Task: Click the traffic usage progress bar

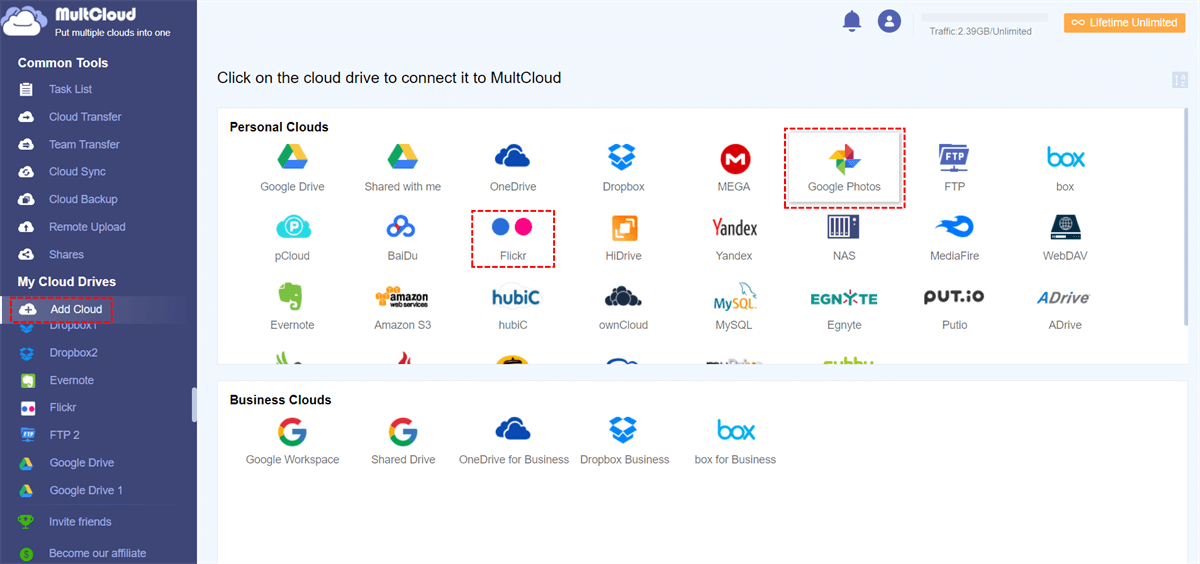Action: [x=984, y=17]
